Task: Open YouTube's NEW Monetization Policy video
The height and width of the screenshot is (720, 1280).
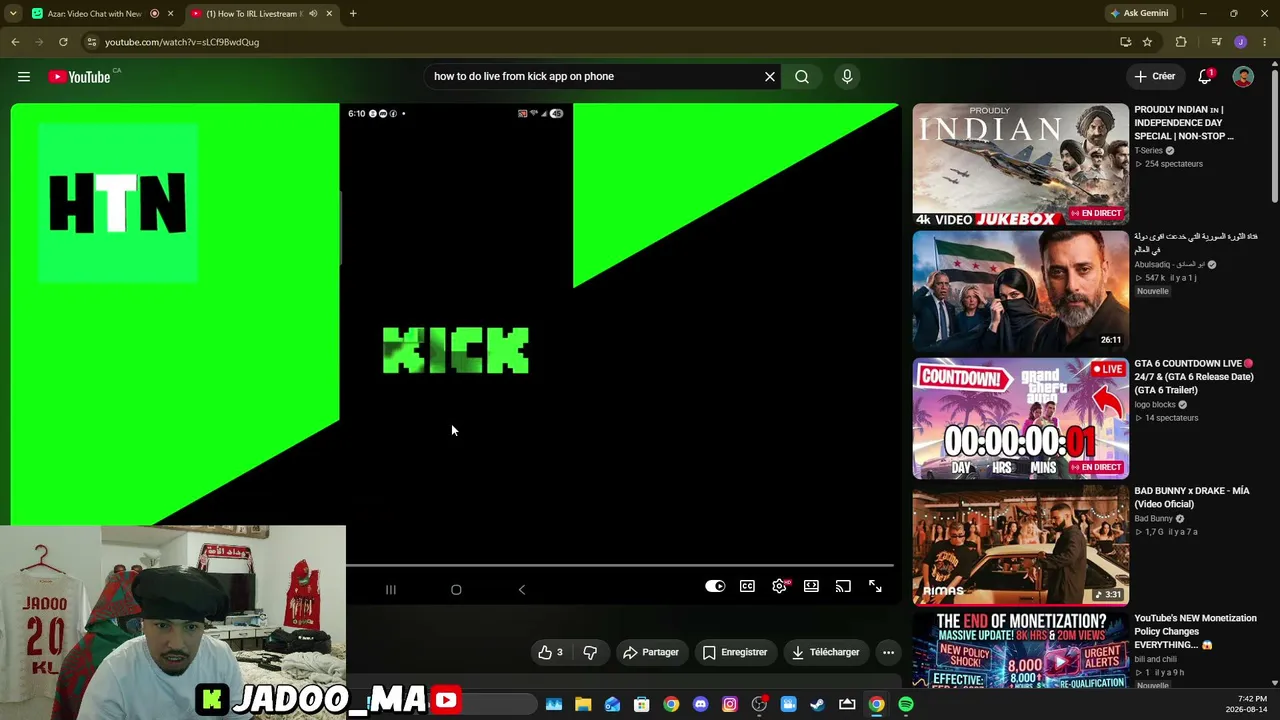Action: point(1195,631)
